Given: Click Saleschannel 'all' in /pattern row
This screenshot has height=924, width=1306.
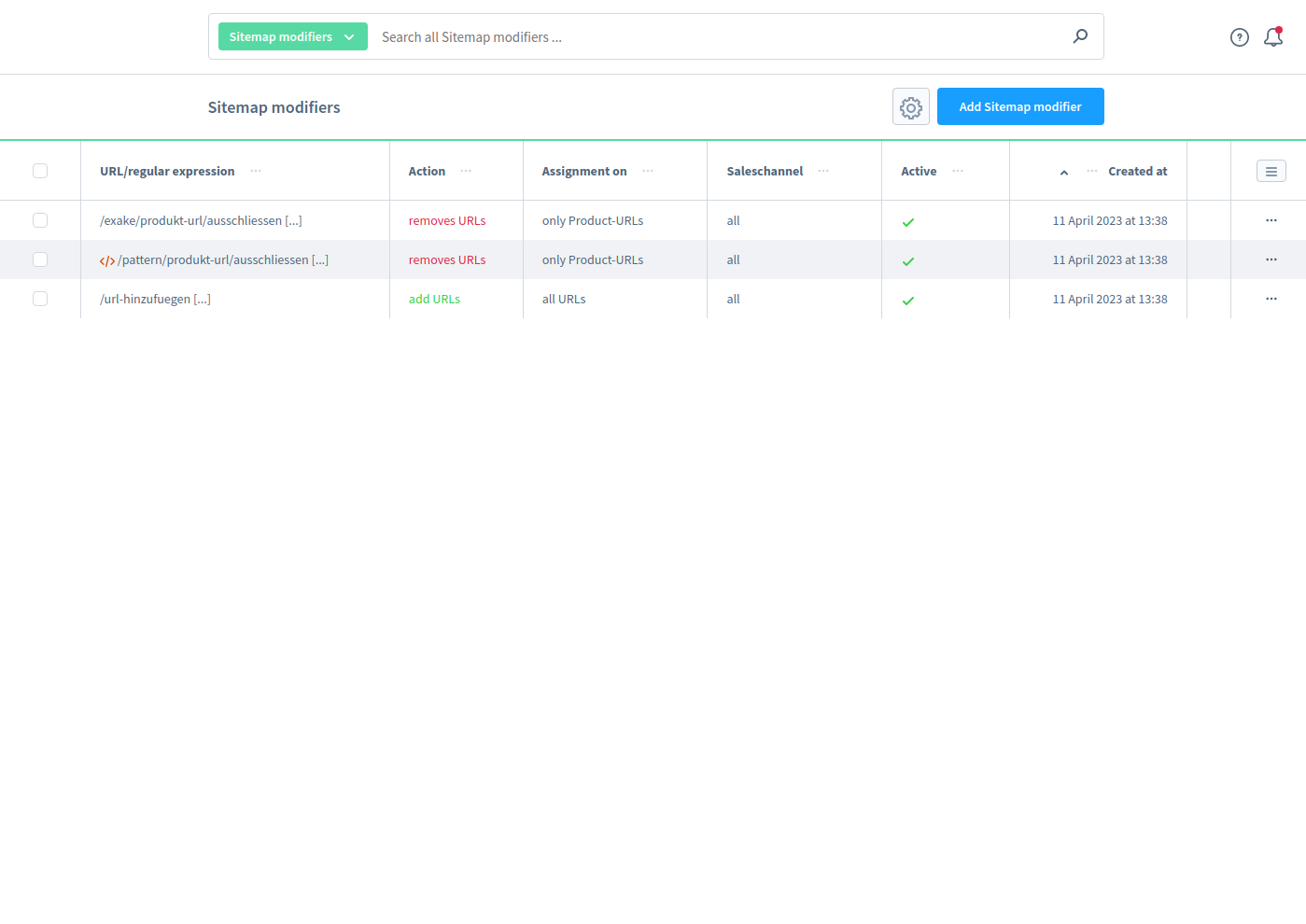Looking at the screenshot, I should tap(734, 260).
